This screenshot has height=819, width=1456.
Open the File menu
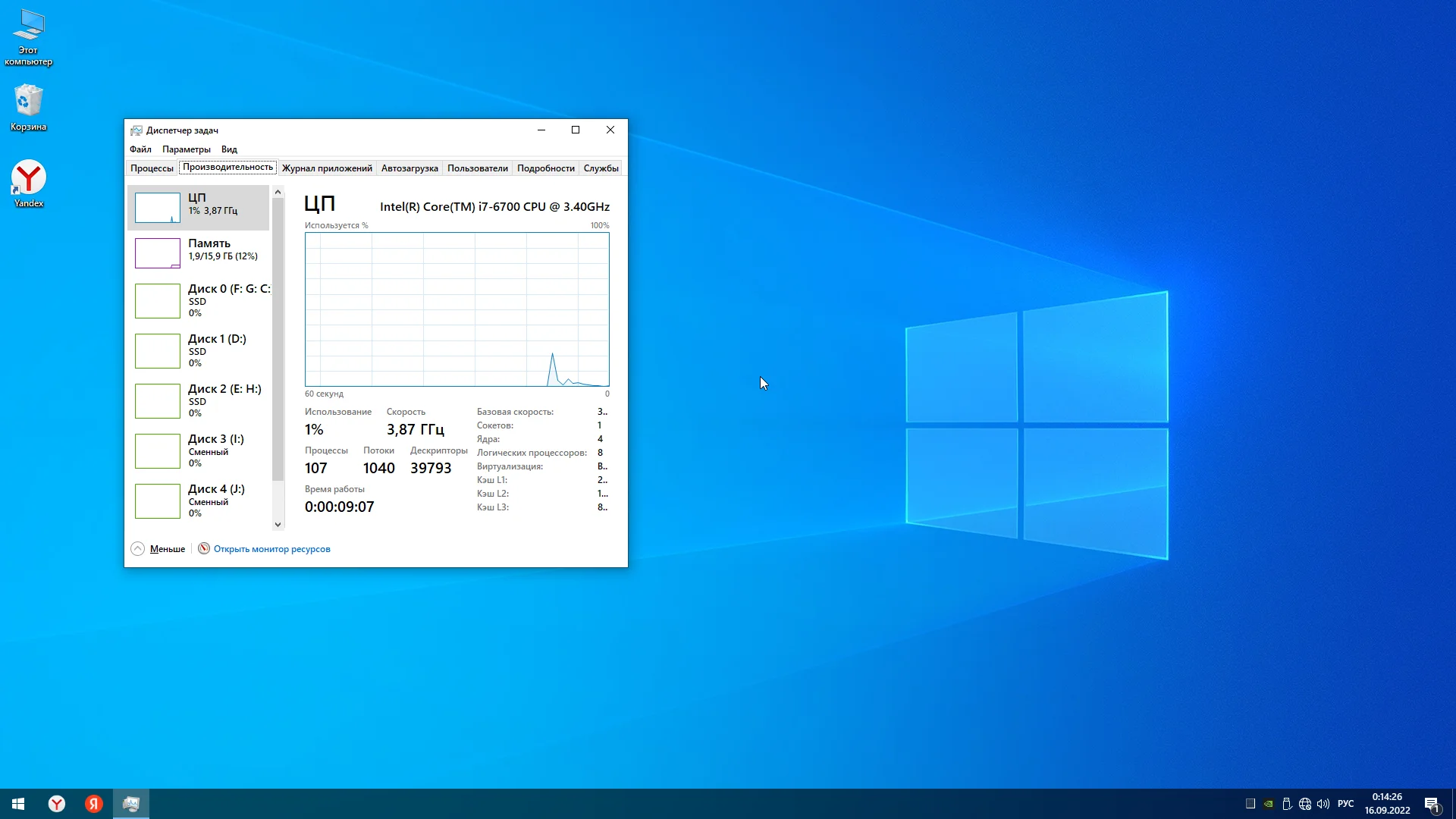140,149
